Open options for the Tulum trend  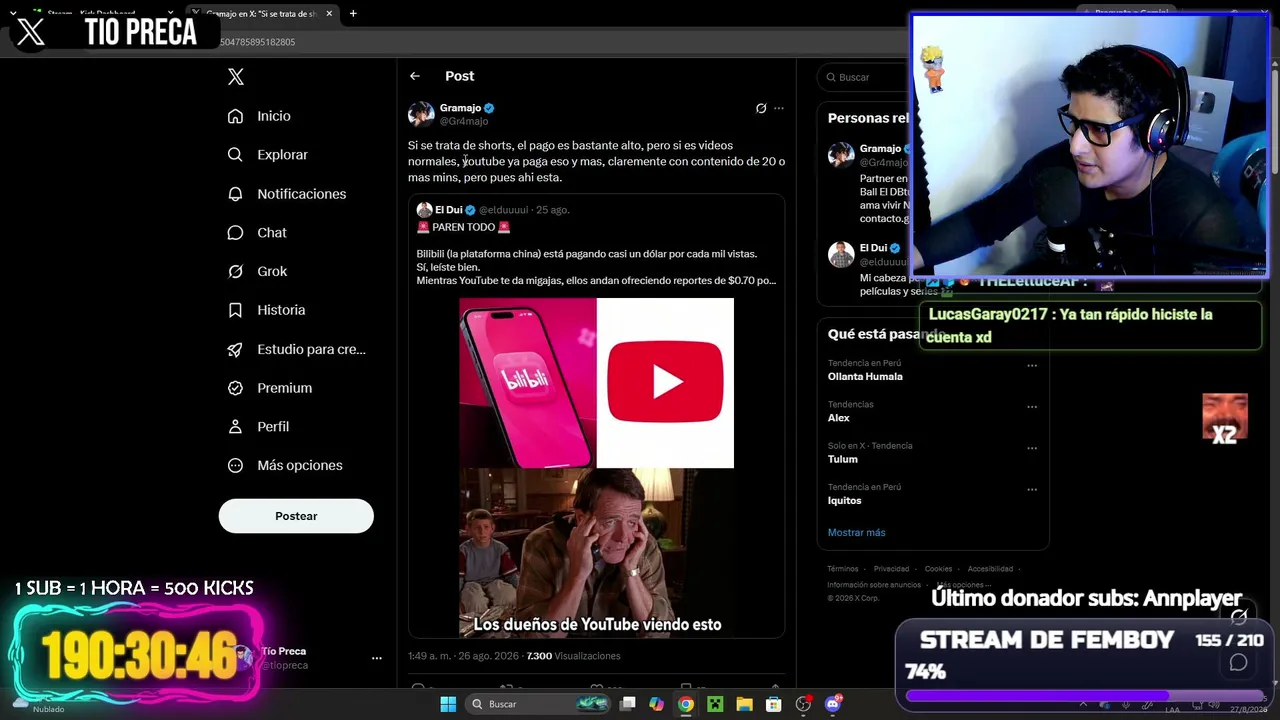click(1032, 448)
